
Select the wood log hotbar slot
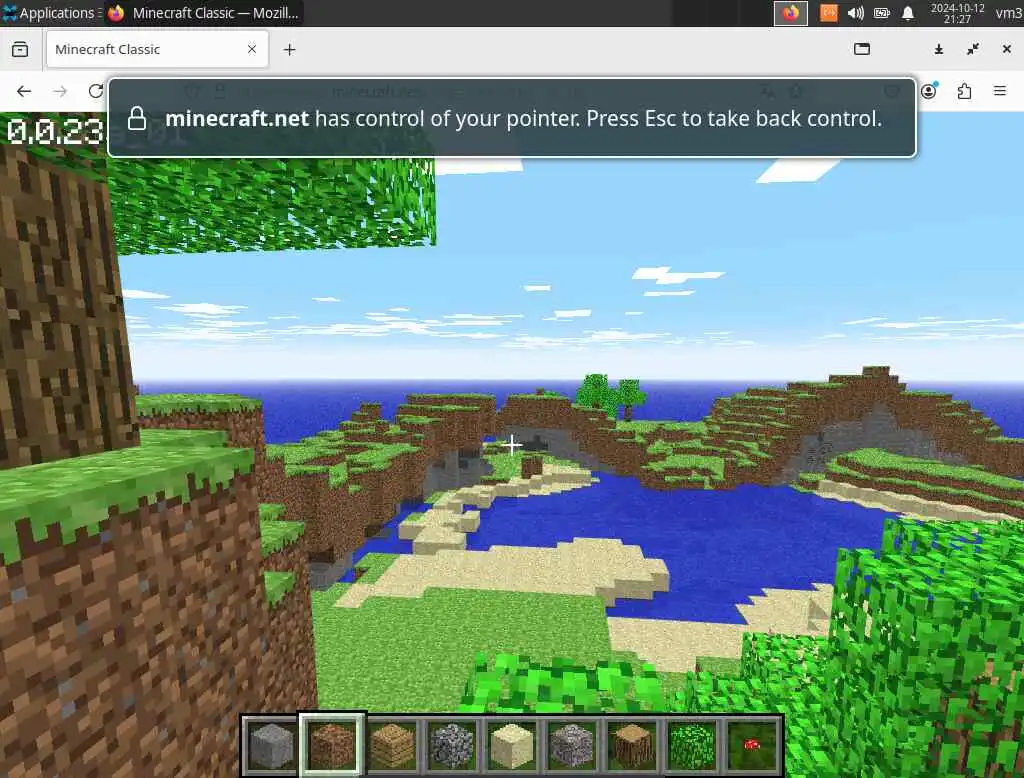[x=632, y=745]
